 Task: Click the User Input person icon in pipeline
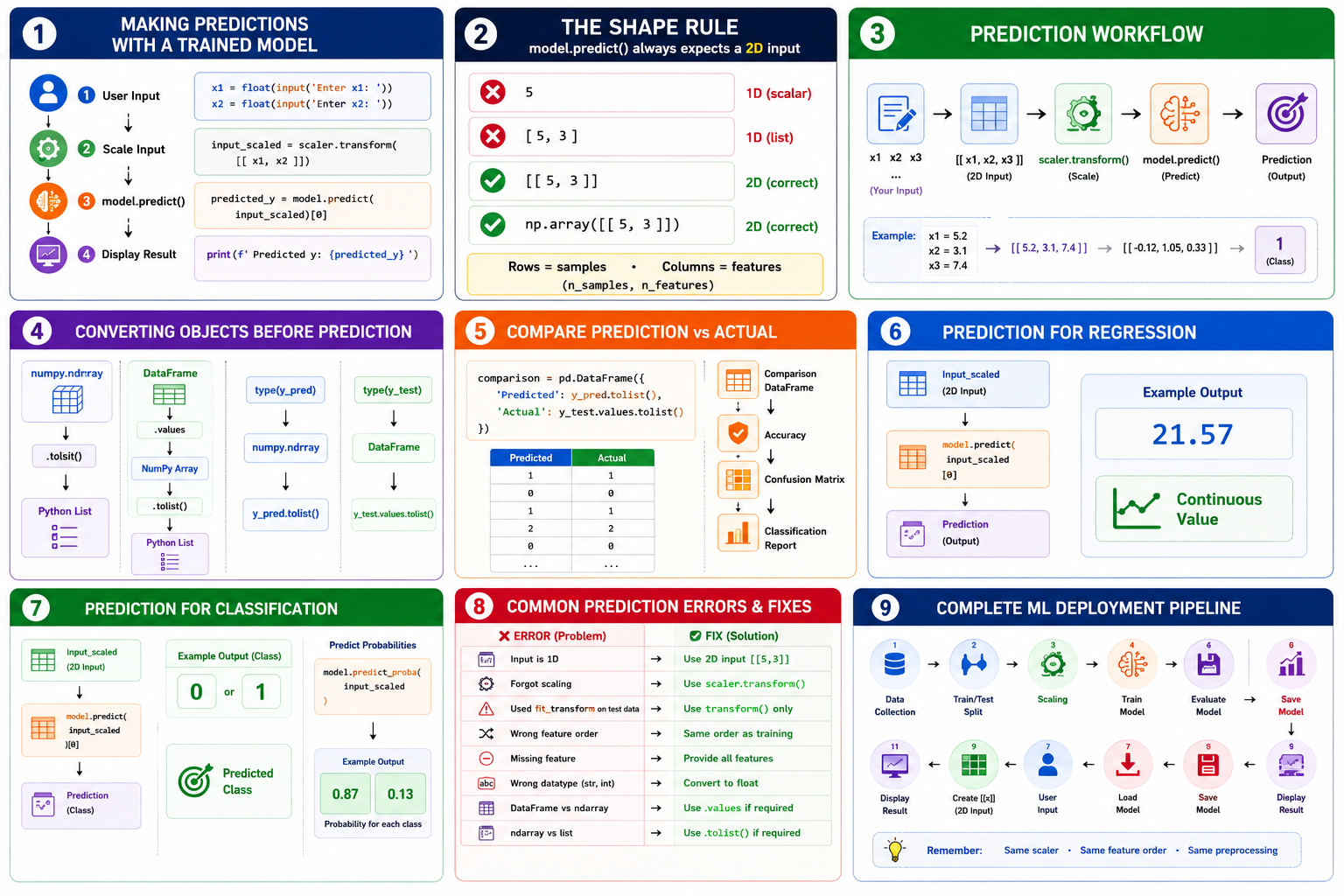(x=1047, y=765)
